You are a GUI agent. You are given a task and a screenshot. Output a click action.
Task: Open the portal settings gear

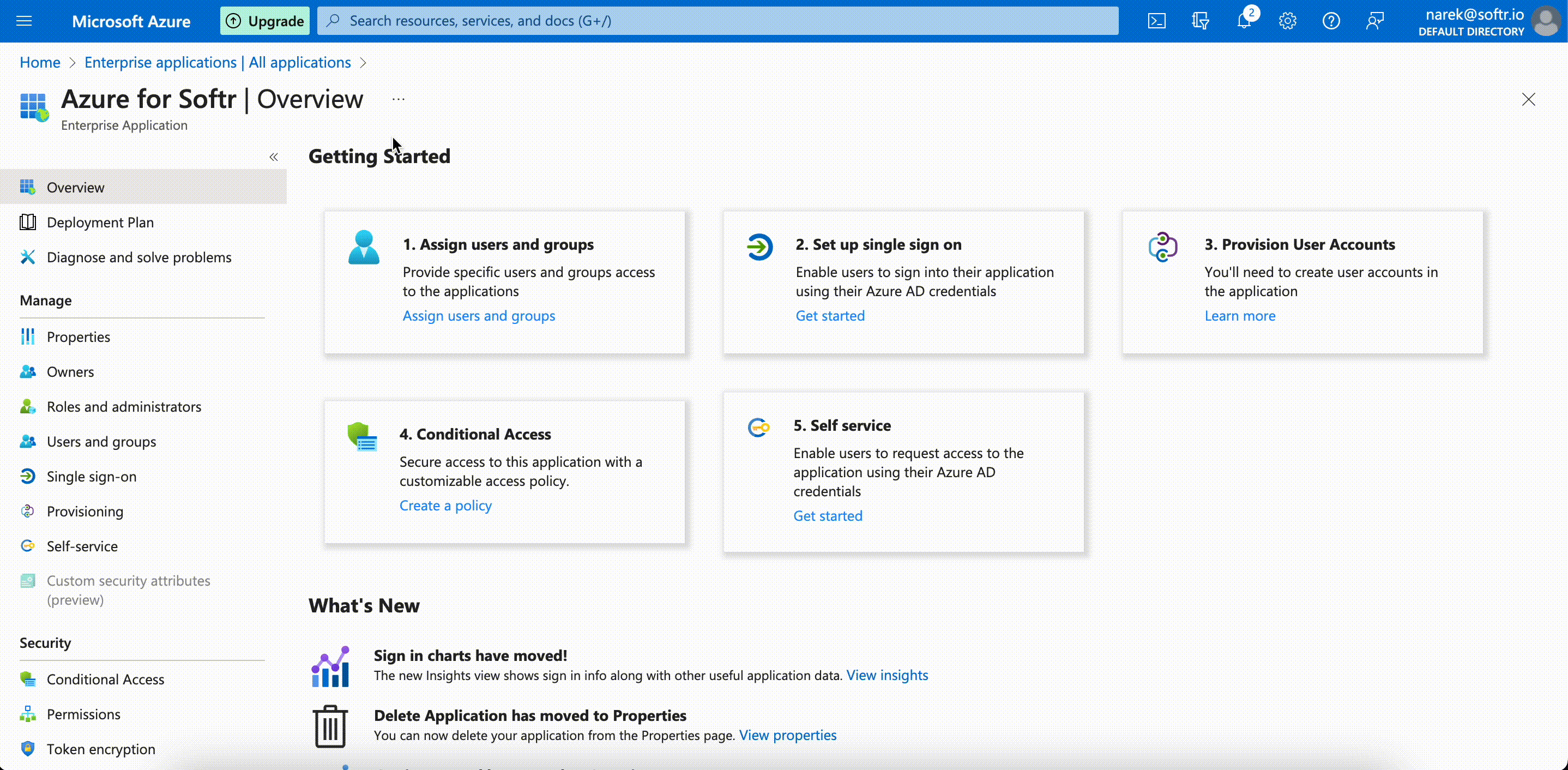tap(1287, 20)
